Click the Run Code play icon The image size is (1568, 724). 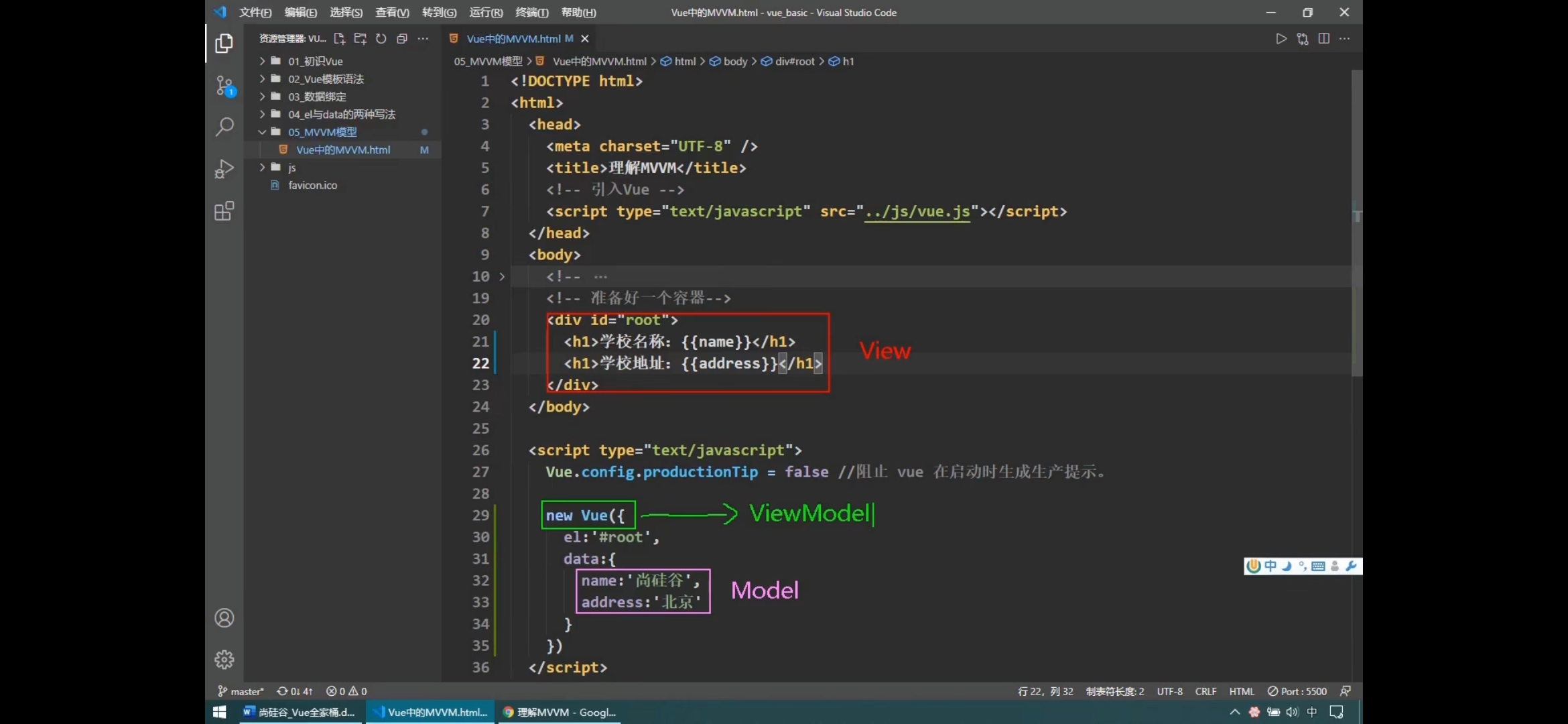pos(1281,39)
